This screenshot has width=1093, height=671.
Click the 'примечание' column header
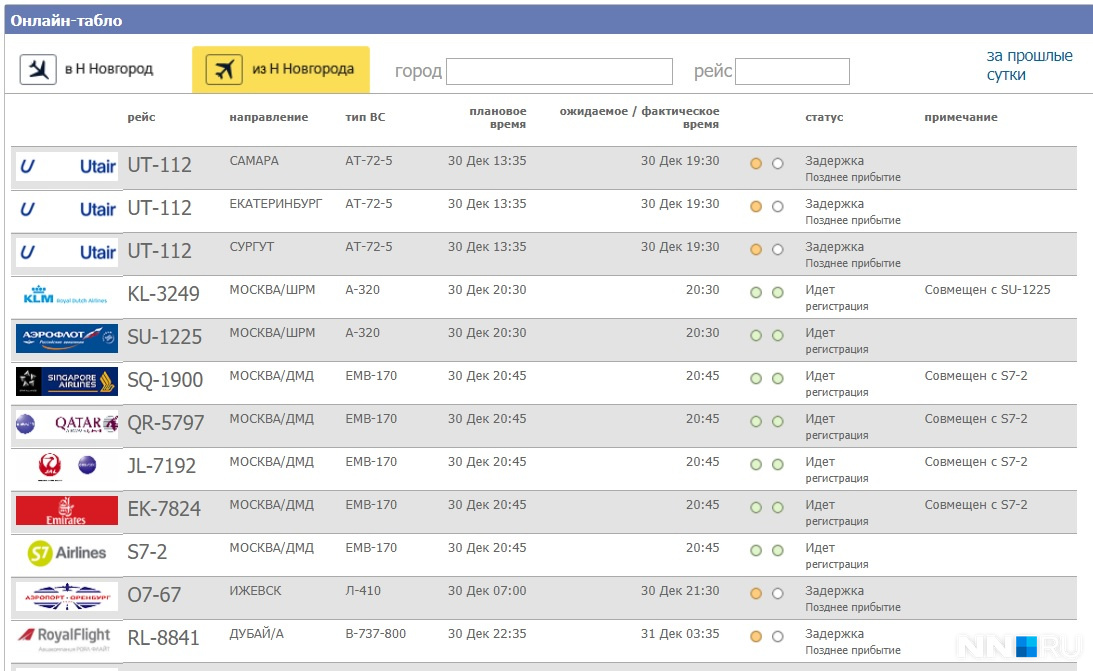pos(961,117)
